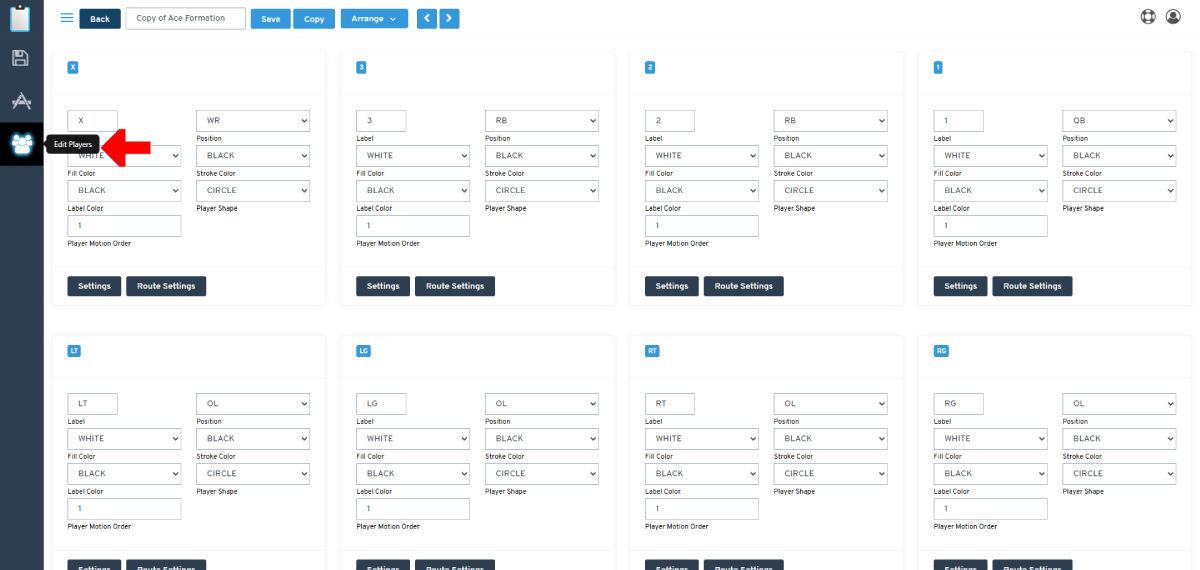The width and height of the screenshot is (1200, 570).
Task: Click the 2 player badge
Action: pyautogui.click(x=650, y=68)
